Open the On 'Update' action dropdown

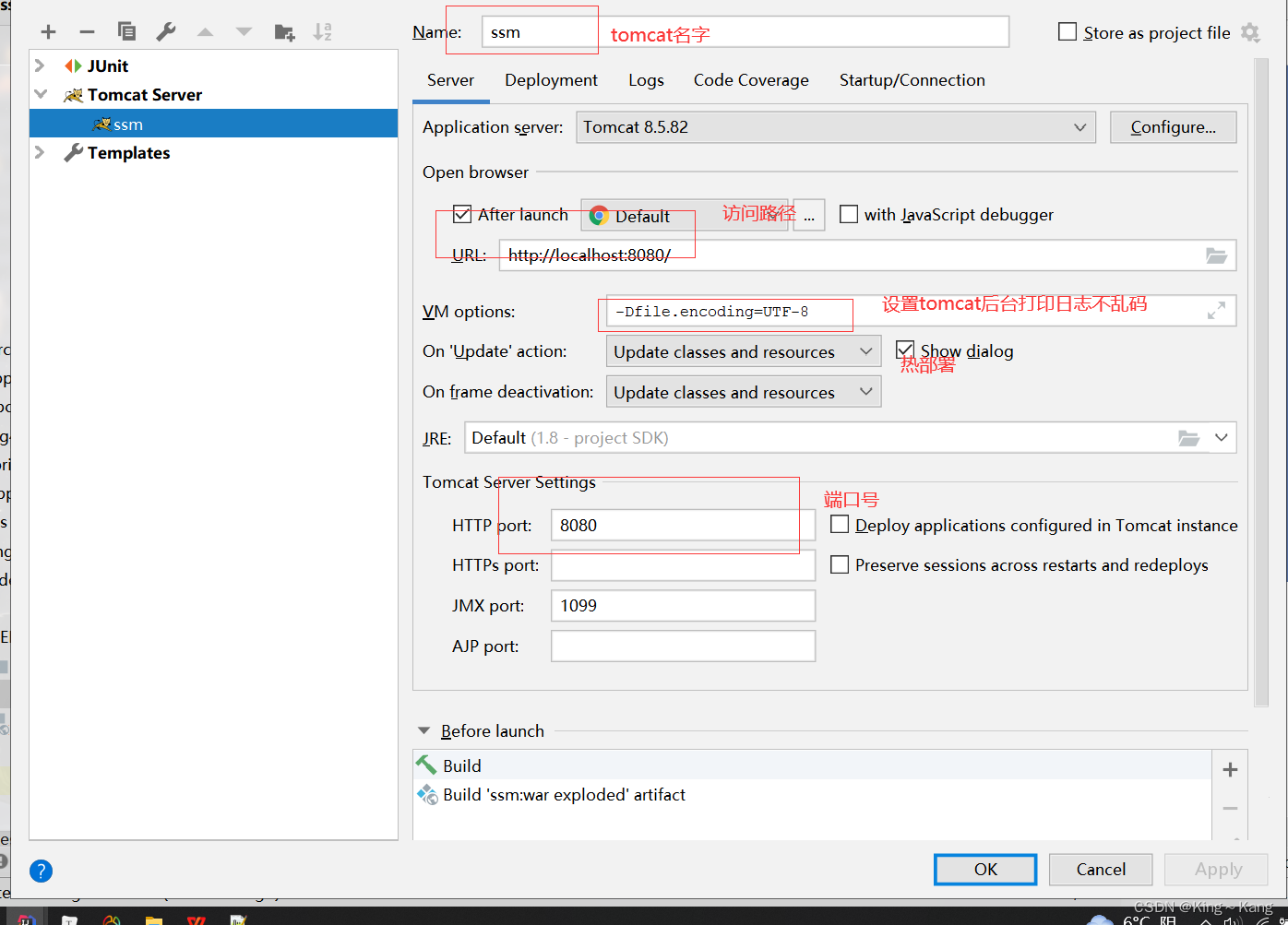tap(744, 351)
